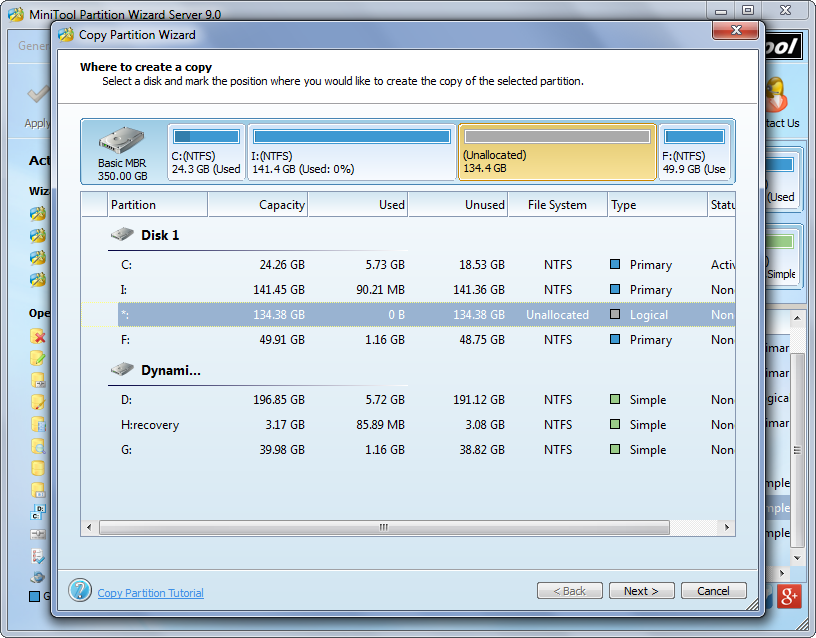
Task: Click the Dynamic disk drive icon
Action: click(x=122, y=369)
